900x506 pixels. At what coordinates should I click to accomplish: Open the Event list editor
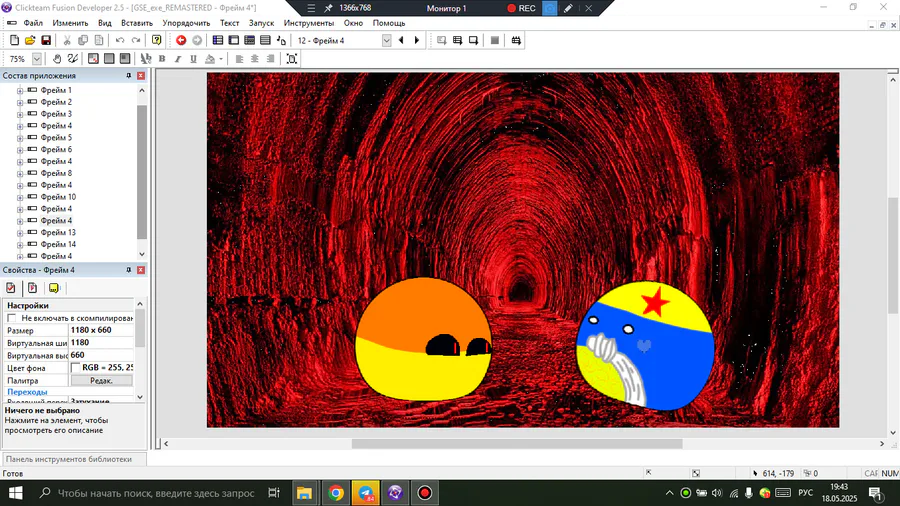tap(265, 40)
